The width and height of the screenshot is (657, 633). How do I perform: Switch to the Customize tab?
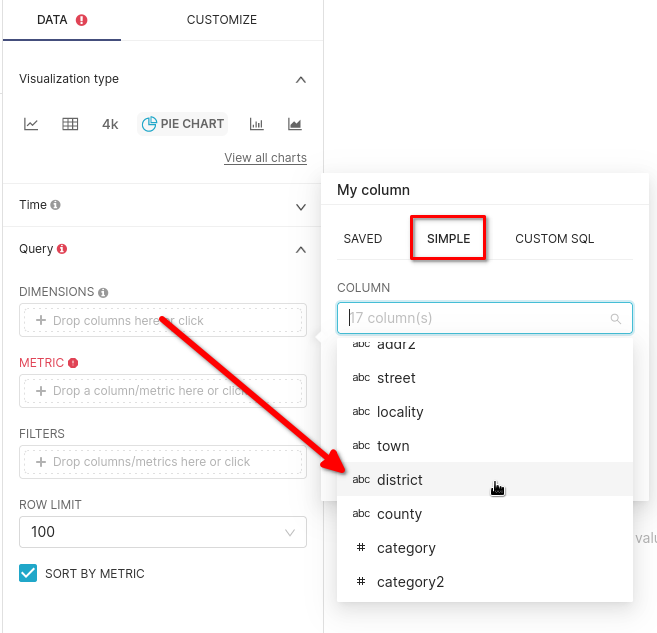pyautogui.click(x=222, y=20)
